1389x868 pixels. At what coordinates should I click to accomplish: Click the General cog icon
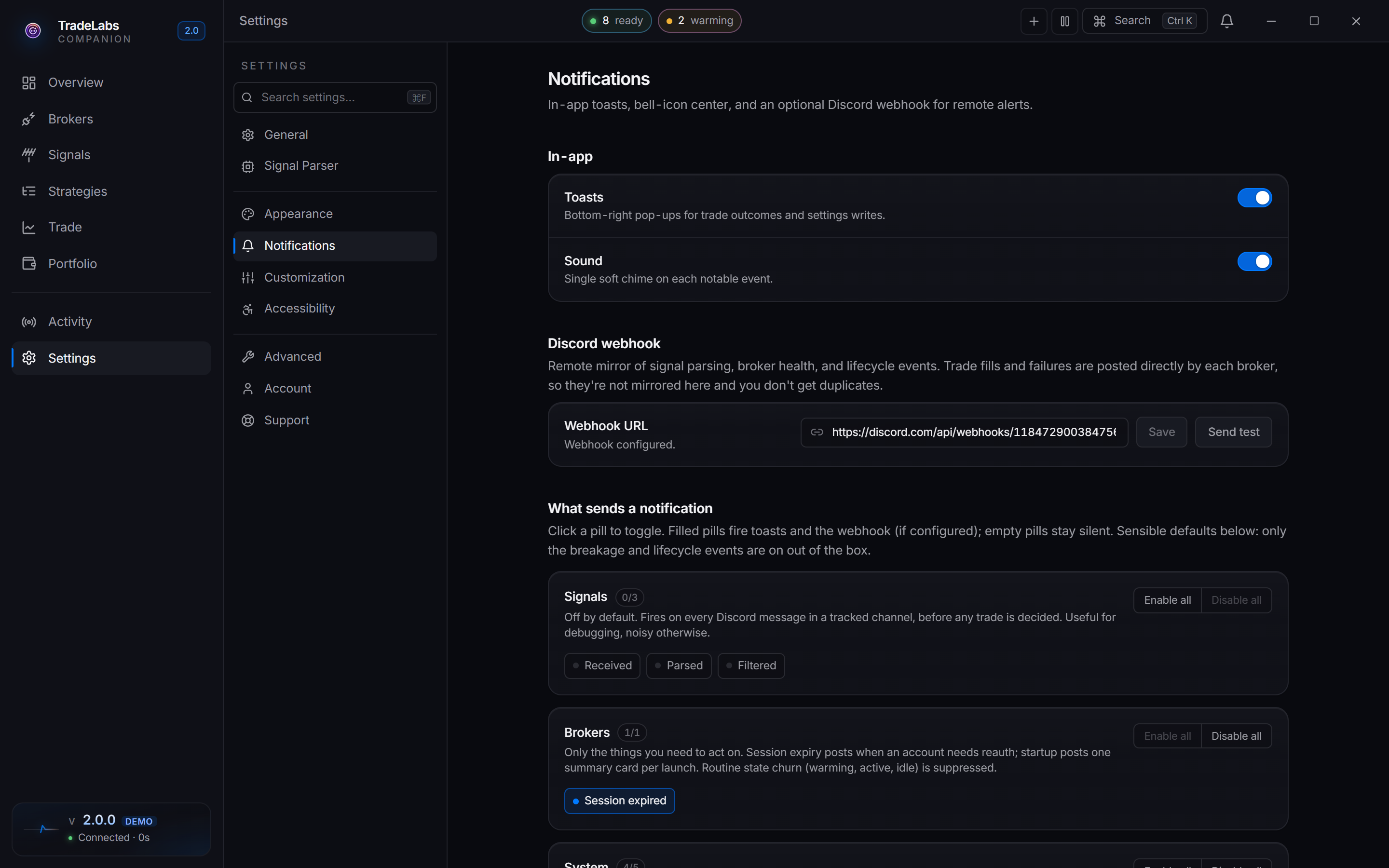tap(248, 135)
